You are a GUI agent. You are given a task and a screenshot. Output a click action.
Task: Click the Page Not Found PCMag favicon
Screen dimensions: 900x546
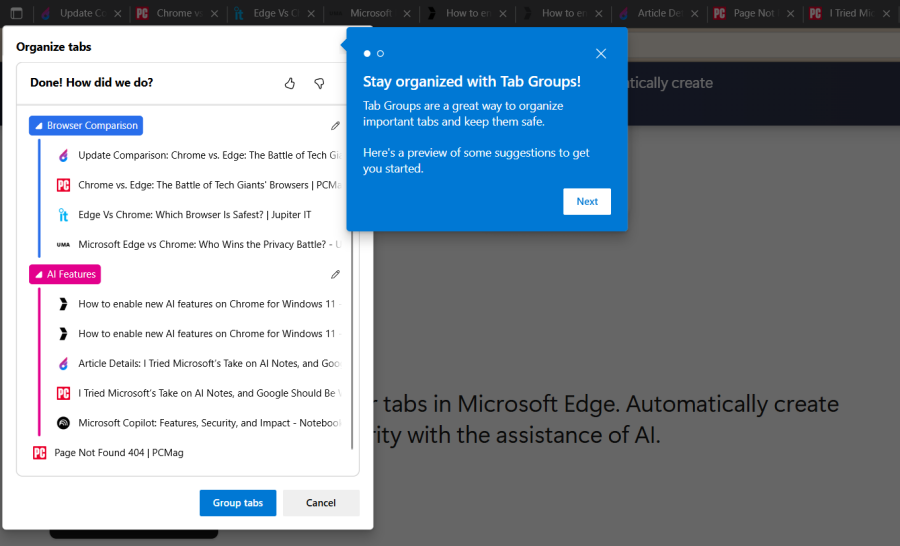point(40,453)
